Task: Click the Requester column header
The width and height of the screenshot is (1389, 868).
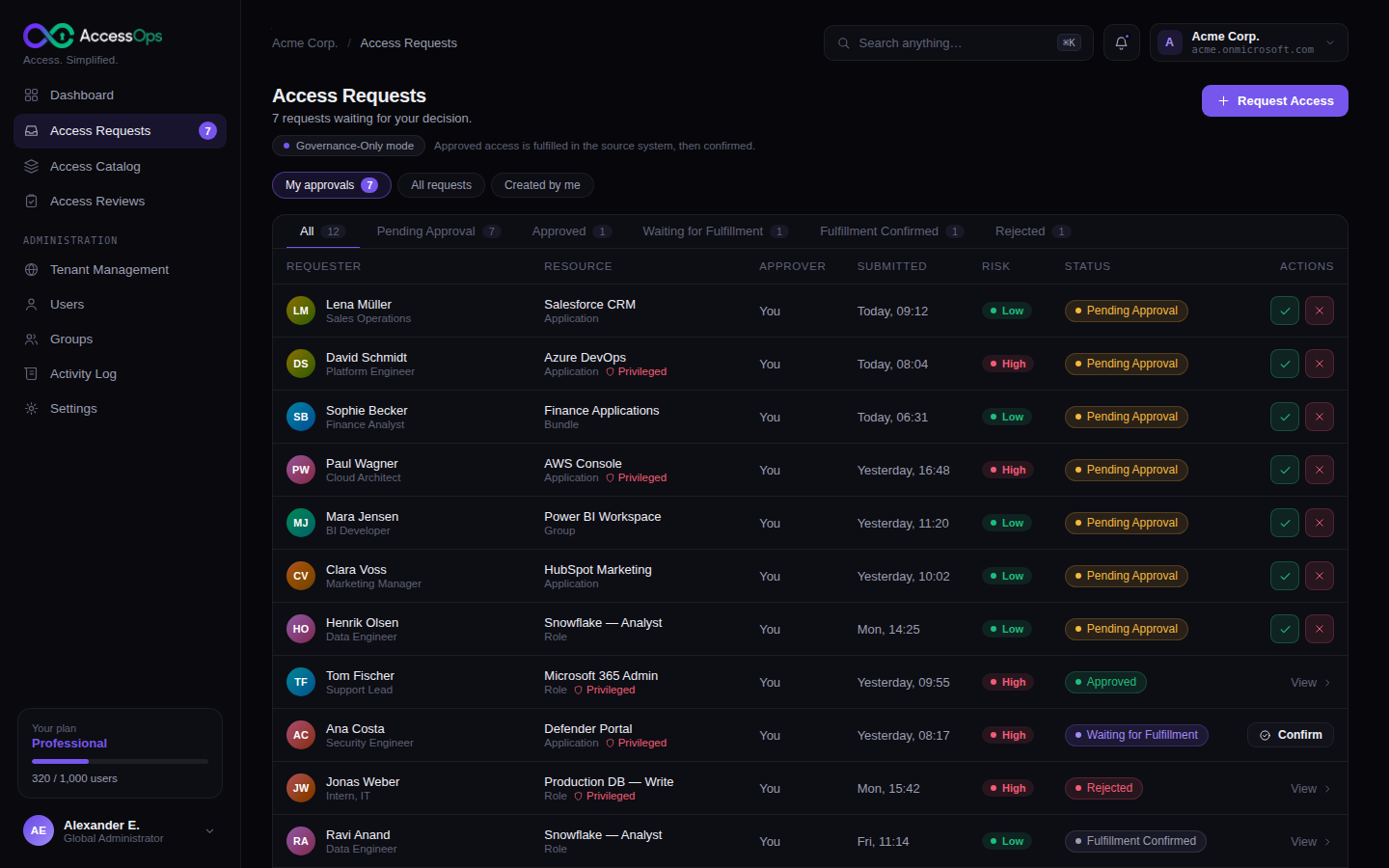Action: (324, 266)
